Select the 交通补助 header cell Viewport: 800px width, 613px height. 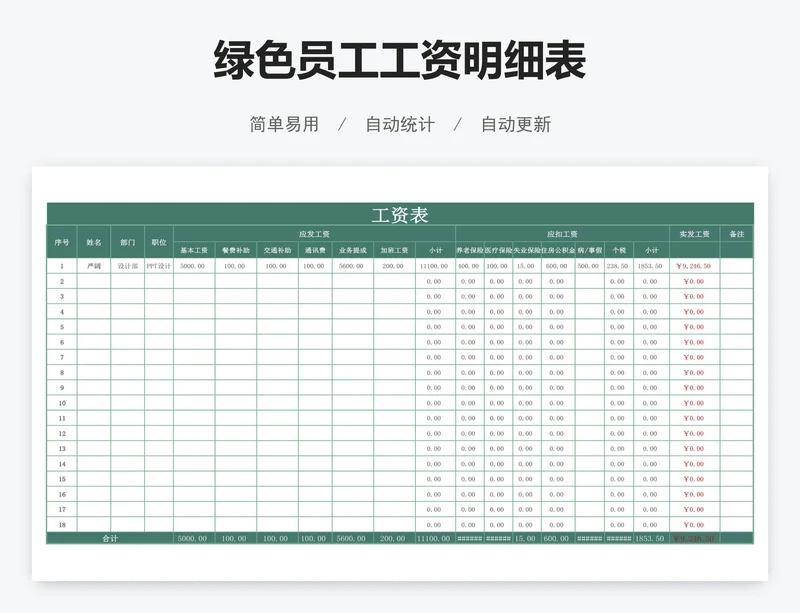(277, 250)
